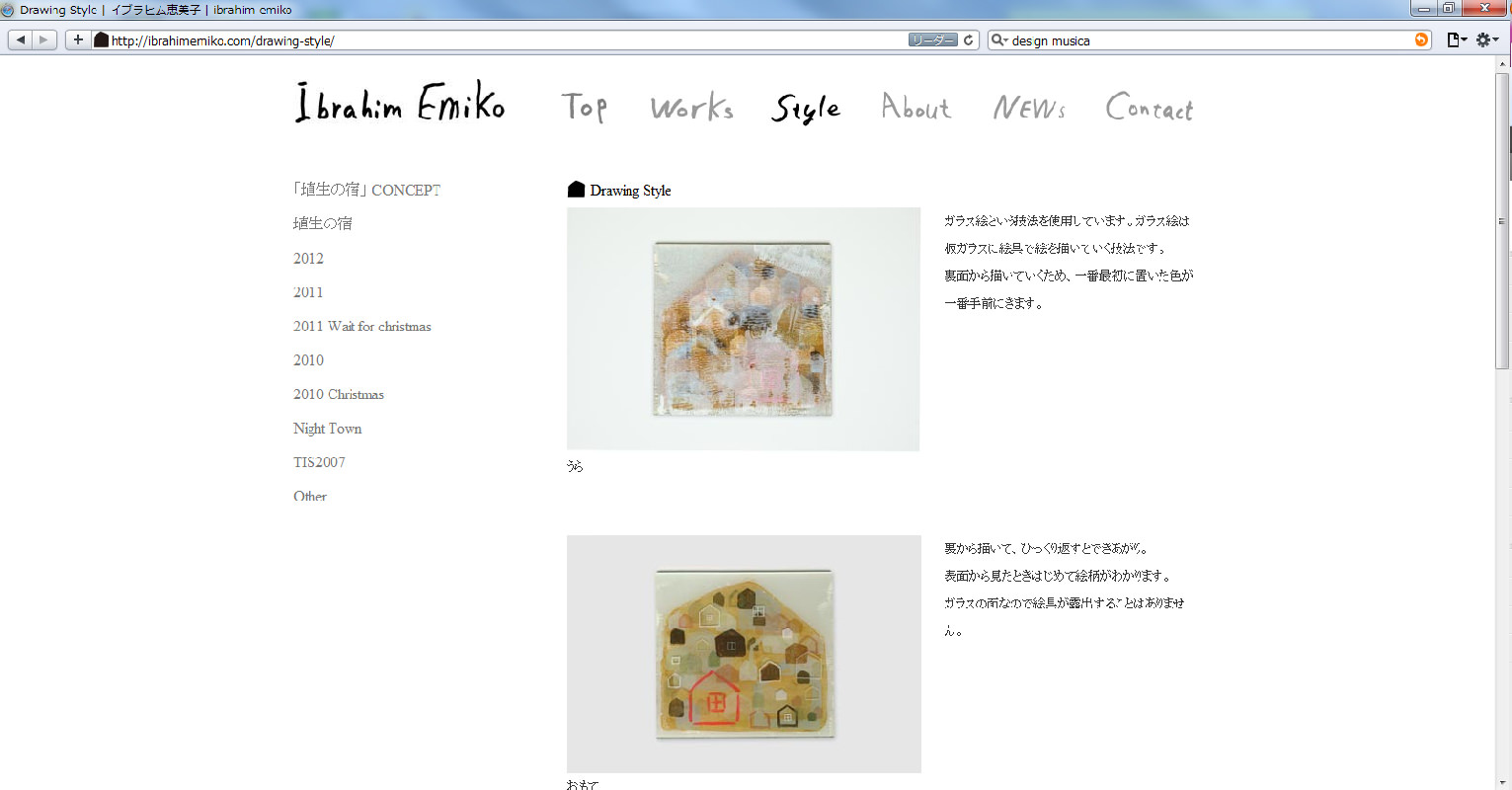Click the orange snapback icon in search field
Screen dimensions: 1512x790
tap(1421, 39)
